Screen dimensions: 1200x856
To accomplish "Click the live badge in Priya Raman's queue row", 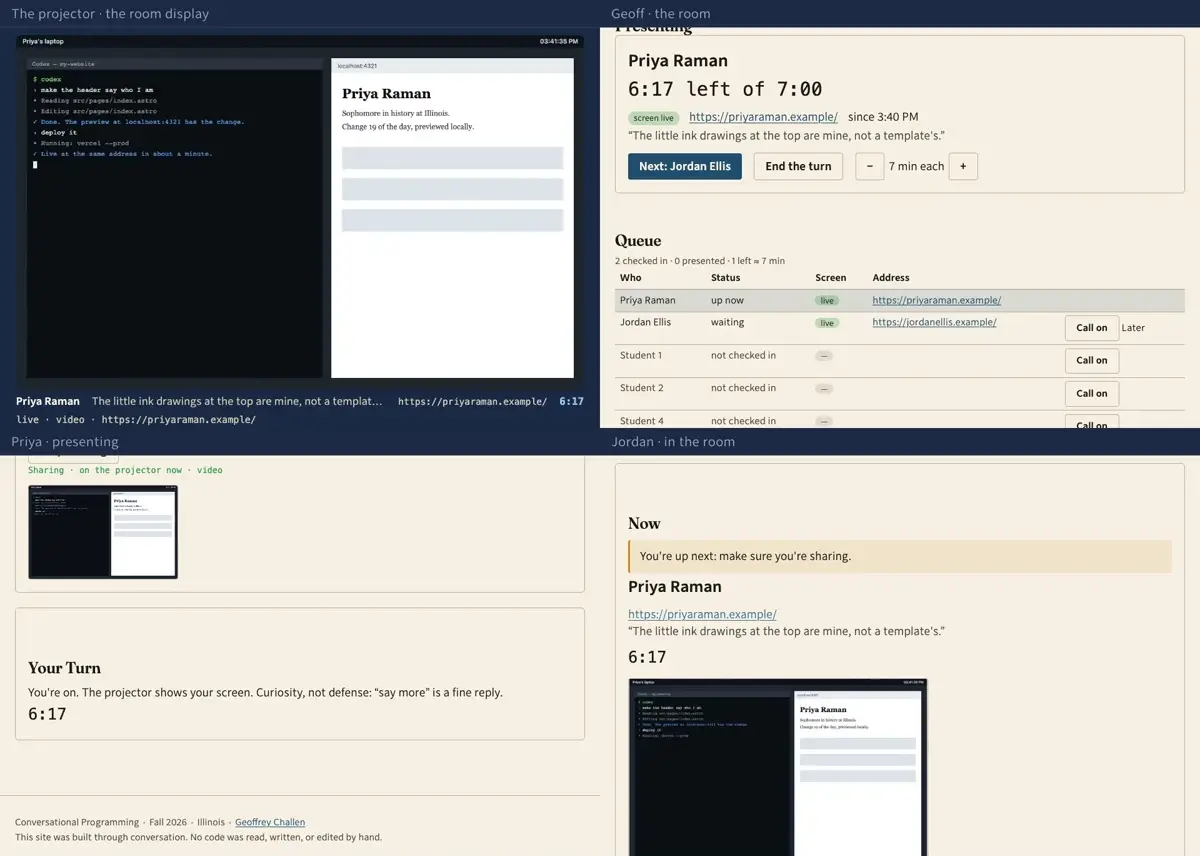I will coord(827,300).
